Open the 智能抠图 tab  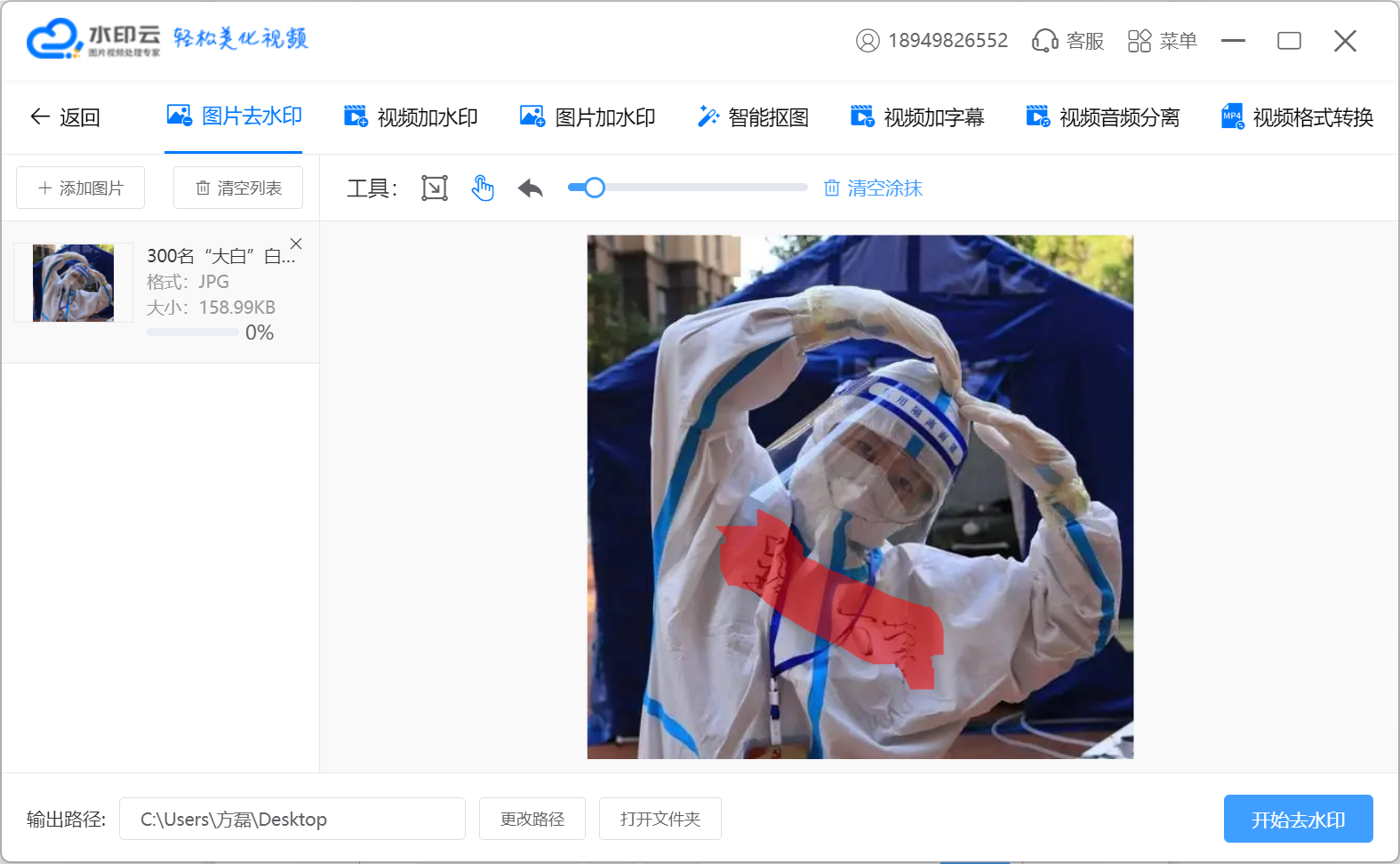click(x=753, y=117)
